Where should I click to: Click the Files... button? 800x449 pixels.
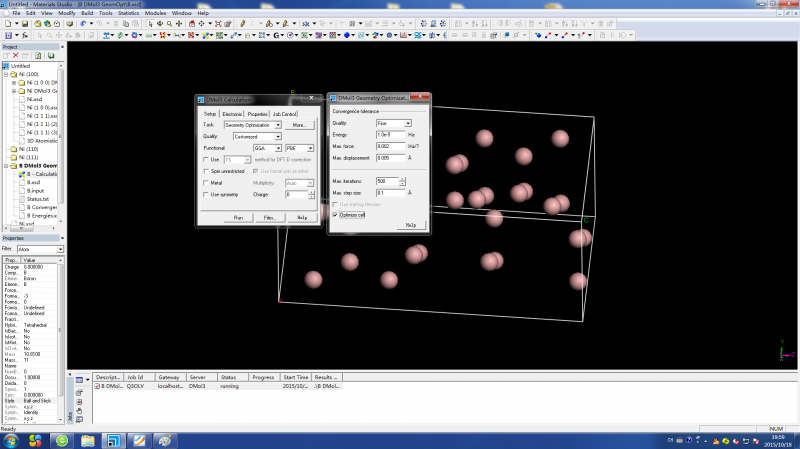[269, 218]
